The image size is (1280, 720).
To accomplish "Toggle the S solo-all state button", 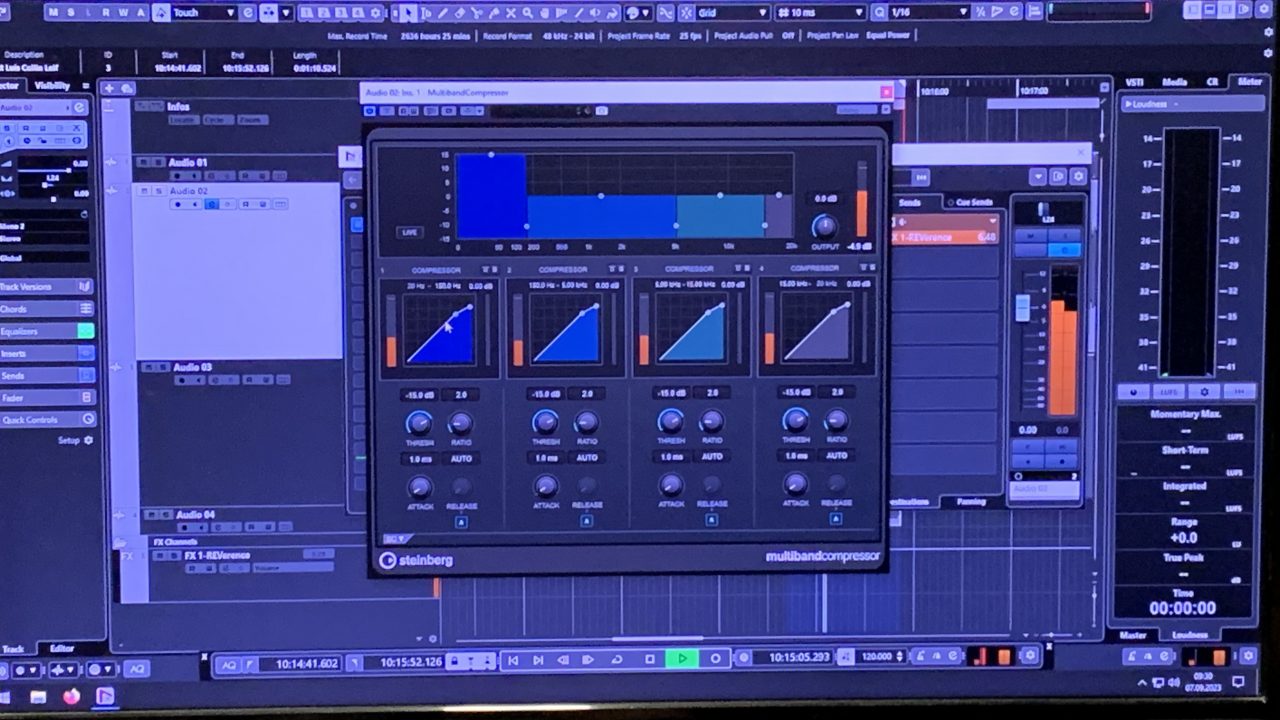I will 72,12.
